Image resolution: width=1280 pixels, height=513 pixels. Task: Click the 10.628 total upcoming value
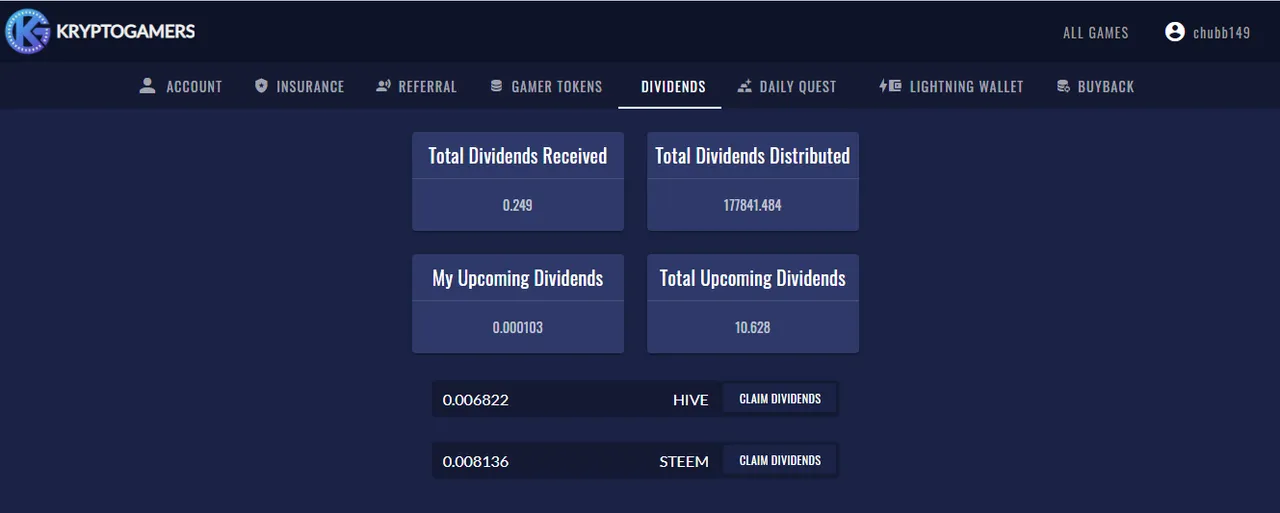coord(753,327)
